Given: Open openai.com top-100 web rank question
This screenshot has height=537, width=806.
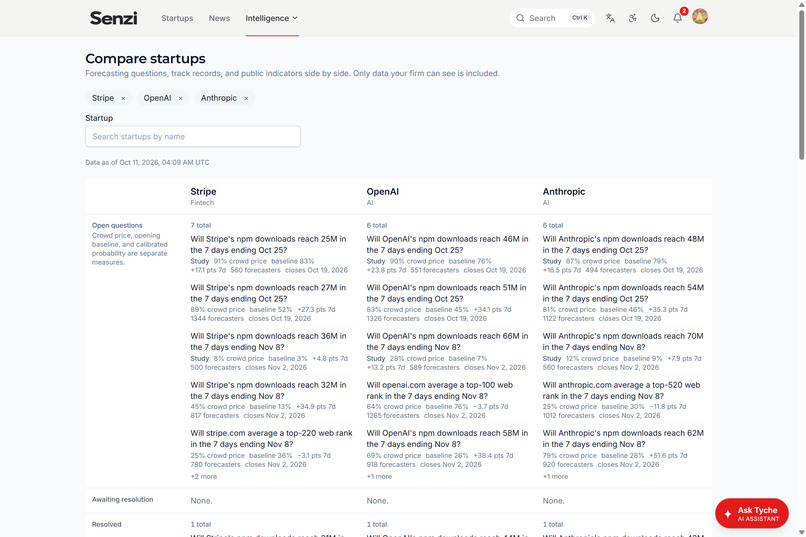Looking at the screenshot, I should pos(439,391).
